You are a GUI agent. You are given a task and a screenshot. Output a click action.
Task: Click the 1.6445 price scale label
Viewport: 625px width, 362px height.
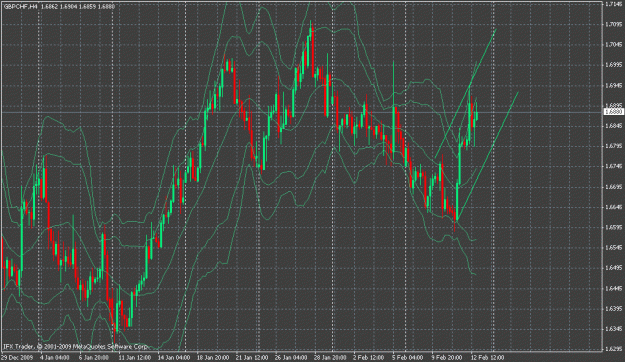click(613, 288)
